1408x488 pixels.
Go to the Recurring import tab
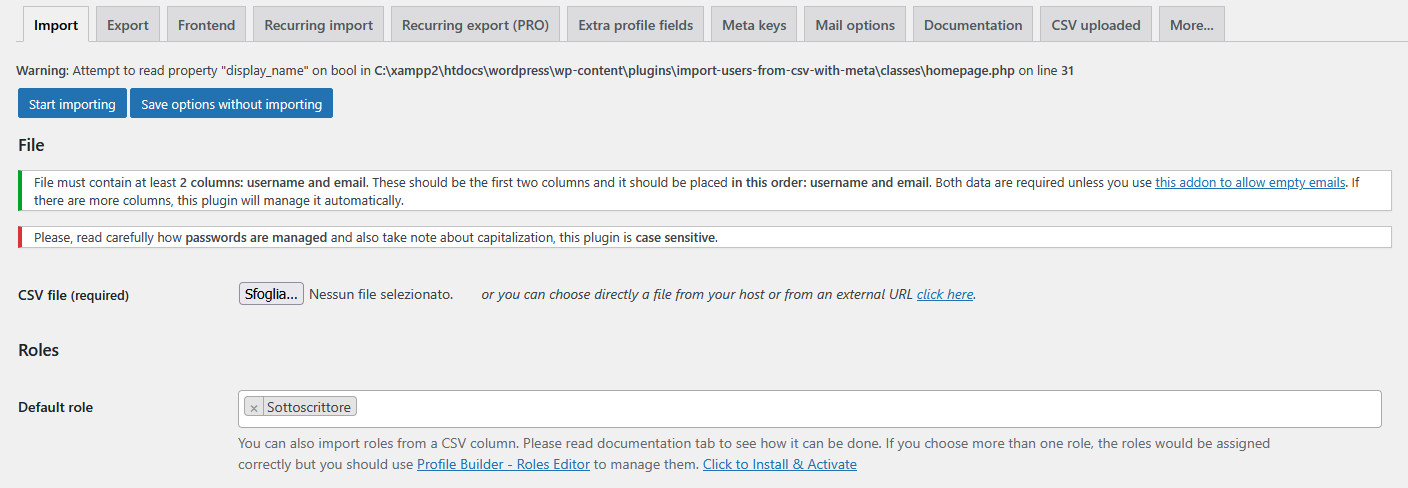click(319, 25)
